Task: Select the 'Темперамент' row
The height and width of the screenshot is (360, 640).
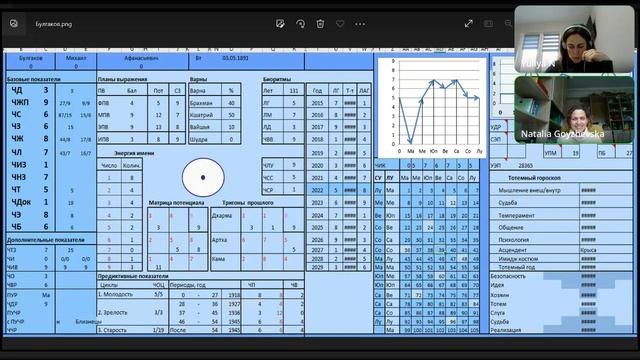Action: point(561,215)
